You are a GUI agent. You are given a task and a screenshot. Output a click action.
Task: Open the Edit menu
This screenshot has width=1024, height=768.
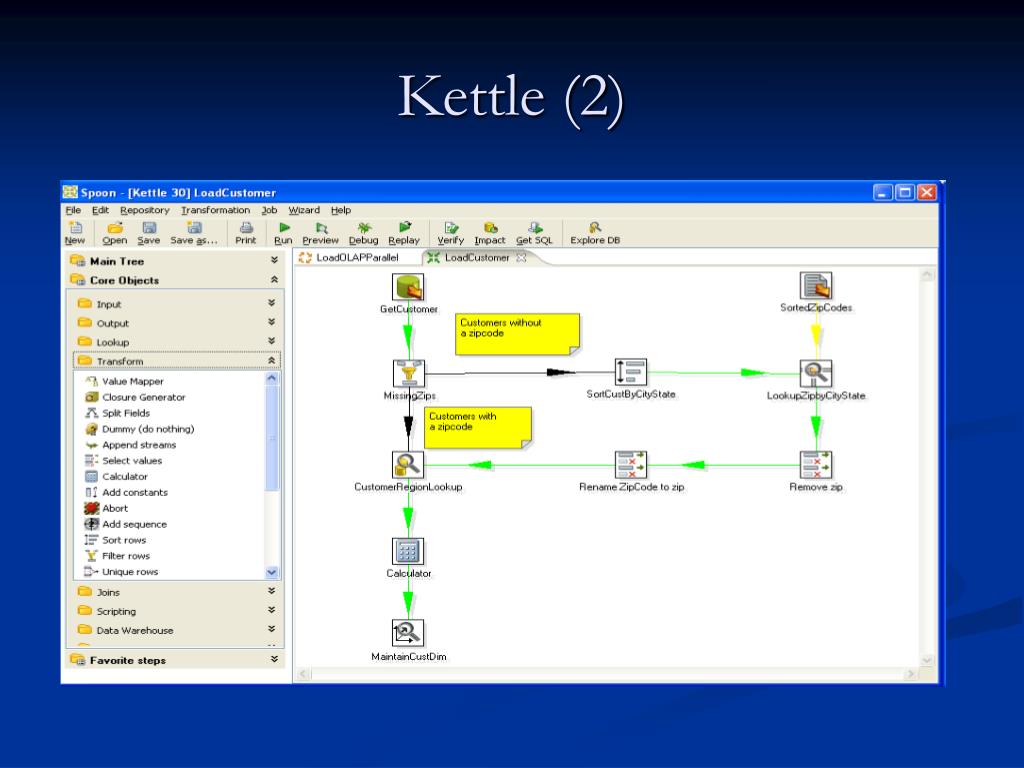point(100,210)
